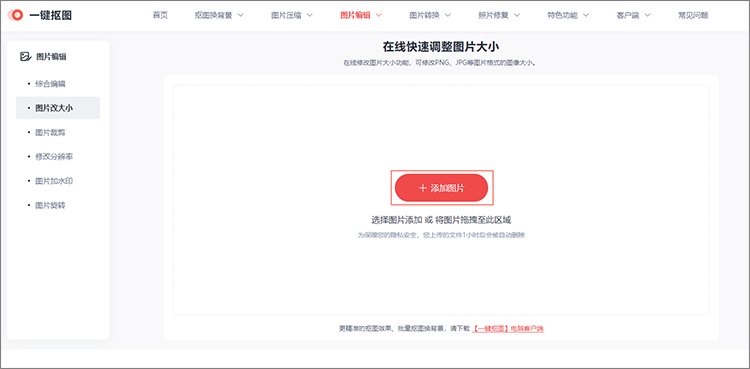
Task: Select 图片改大小 in the sidebar
Action: coord(58,108)
